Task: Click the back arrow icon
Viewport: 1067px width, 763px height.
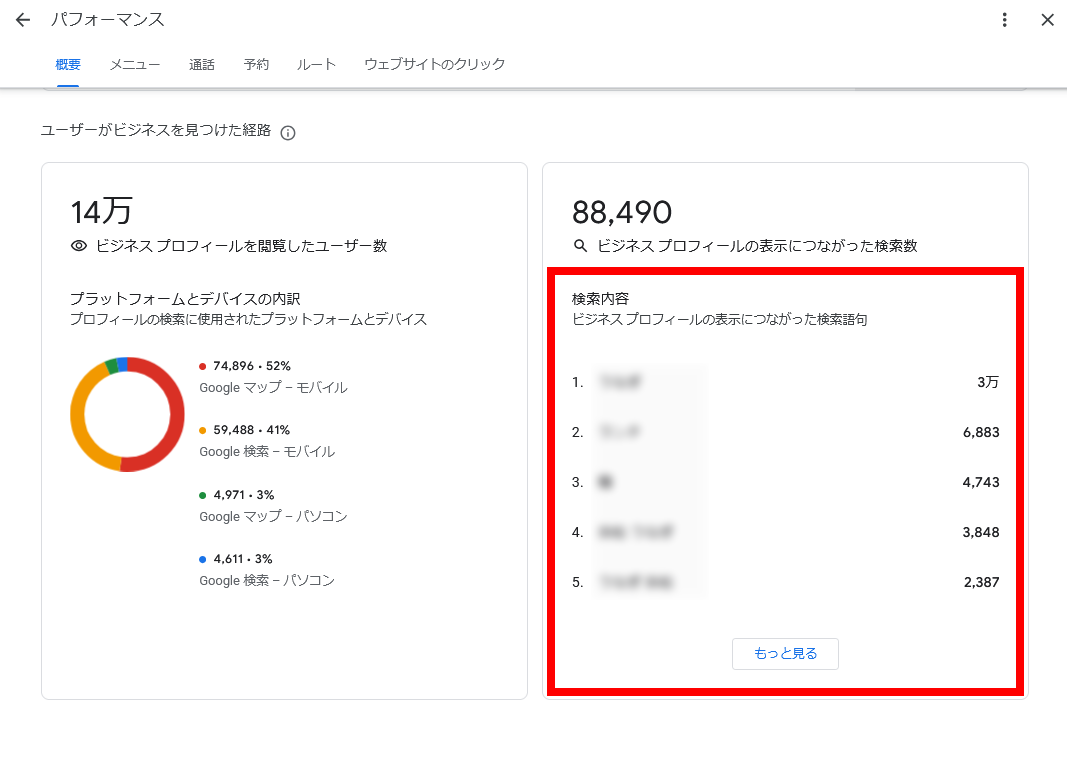Action: tap(23, 20)
